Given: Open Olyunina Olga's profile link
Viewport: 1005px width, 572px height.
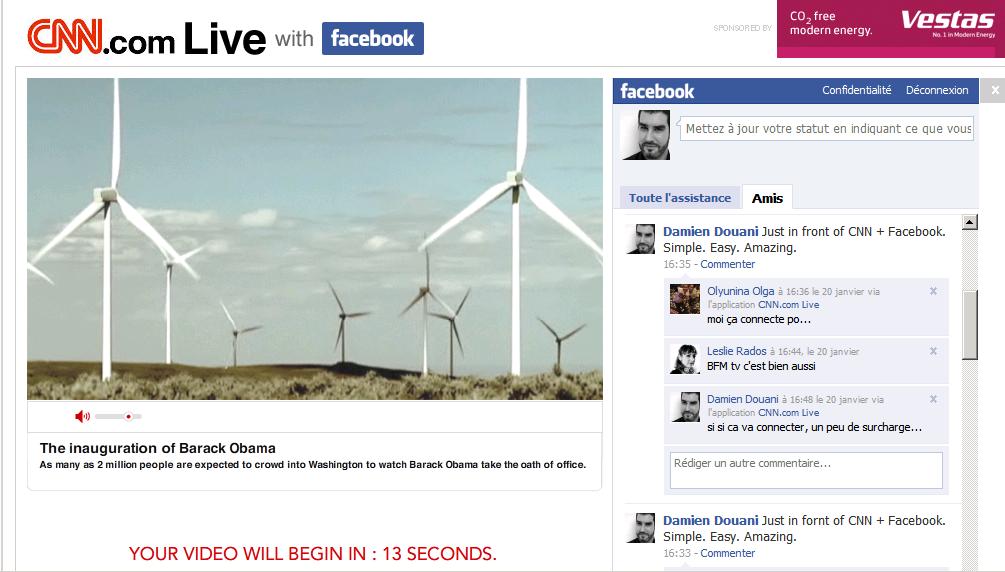Looking at the screenshot, I should (x=740, y=291).
